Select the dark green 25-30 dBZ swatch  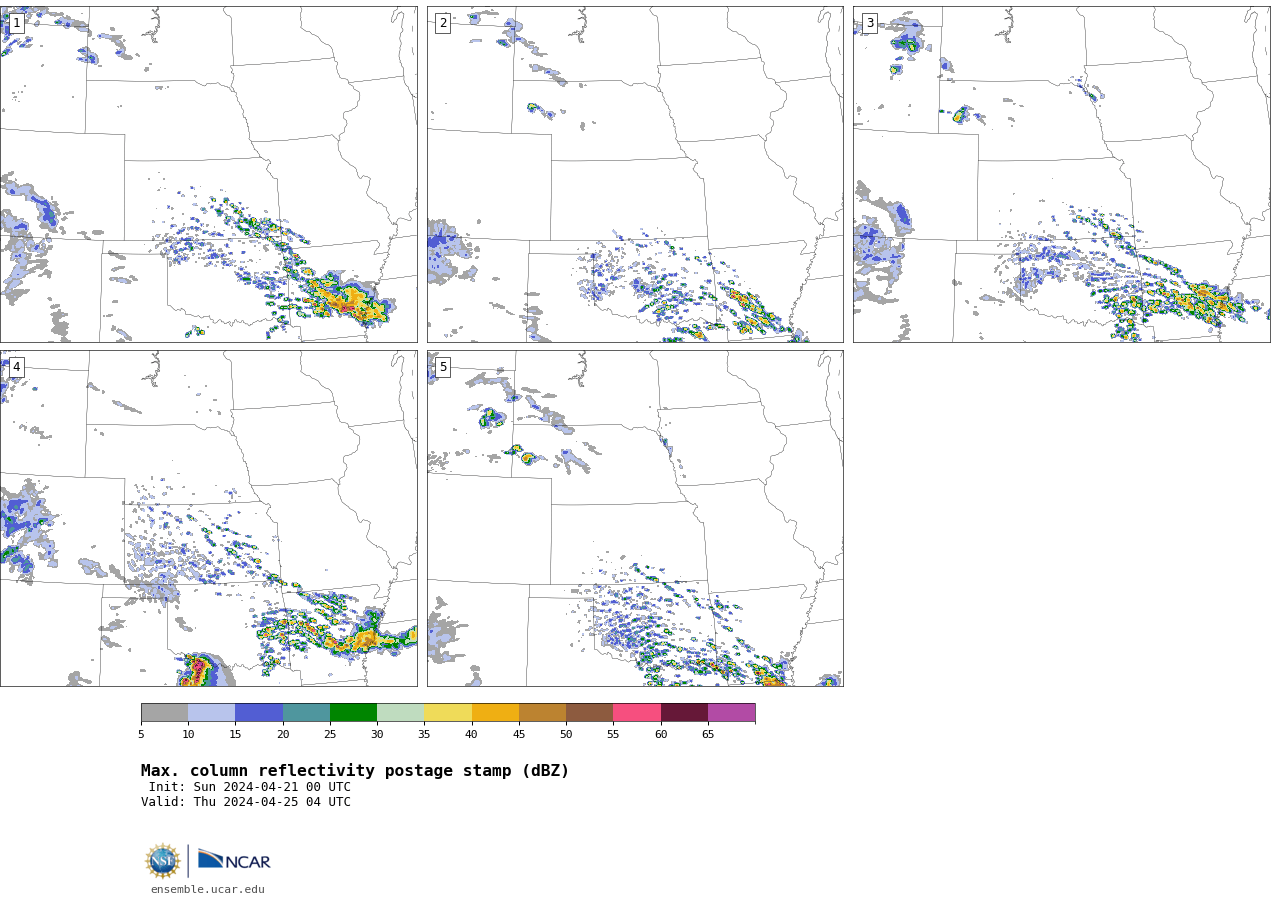(x=353, y=713)
